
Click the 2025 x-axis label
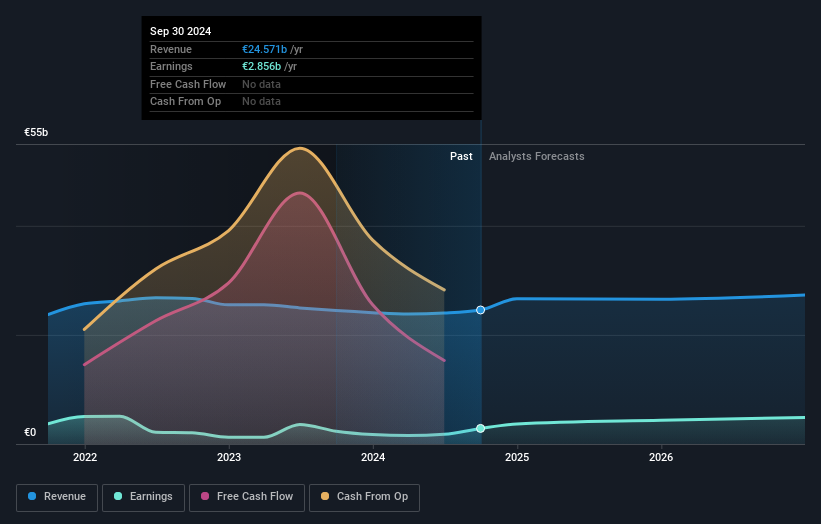coord(517,457)
